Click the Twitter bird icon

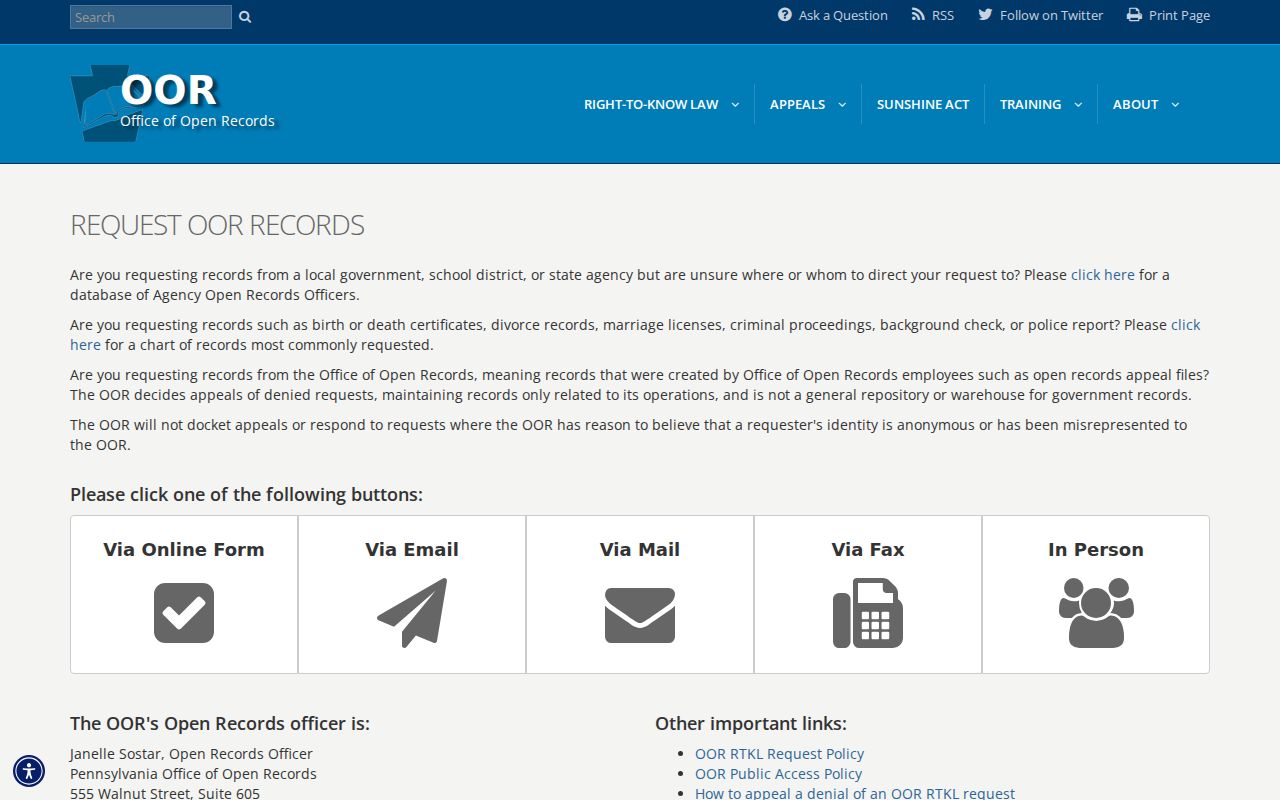985,15
